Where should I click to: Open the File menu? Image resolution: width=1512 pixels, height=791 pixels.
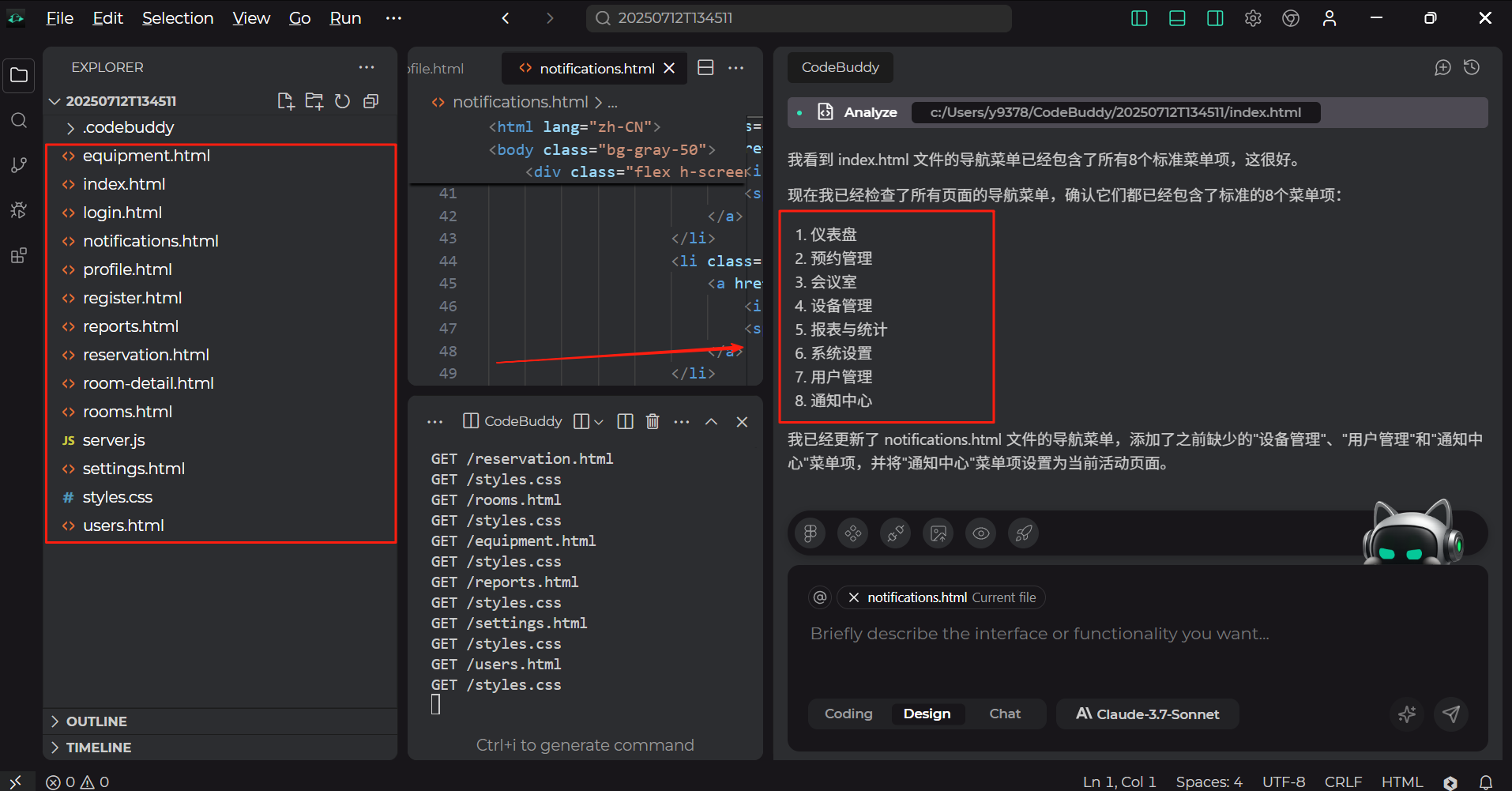[x=60, y=18]
